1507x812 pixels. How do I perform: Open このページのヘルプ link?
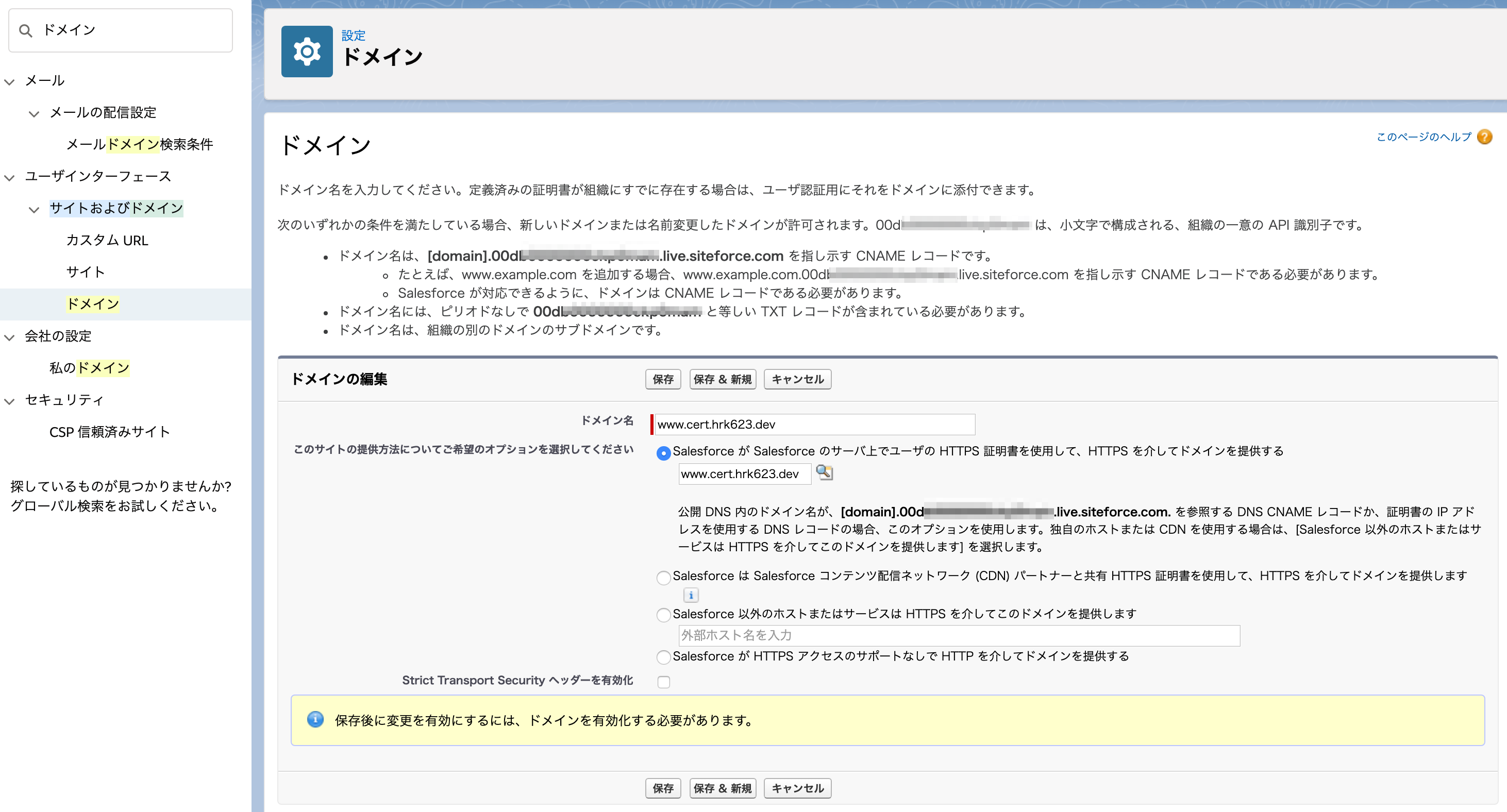click(1424, 137)
